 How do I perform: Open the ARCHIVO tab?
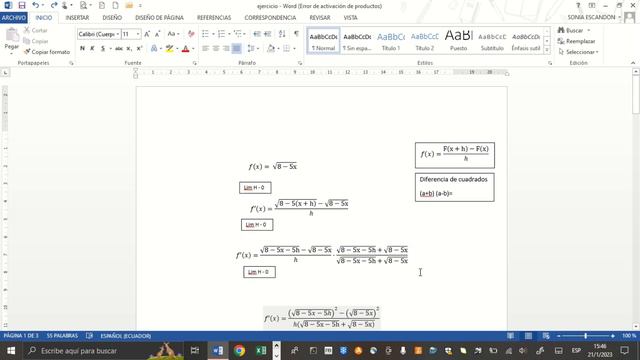pyautogui.click(x=13, y=18)
